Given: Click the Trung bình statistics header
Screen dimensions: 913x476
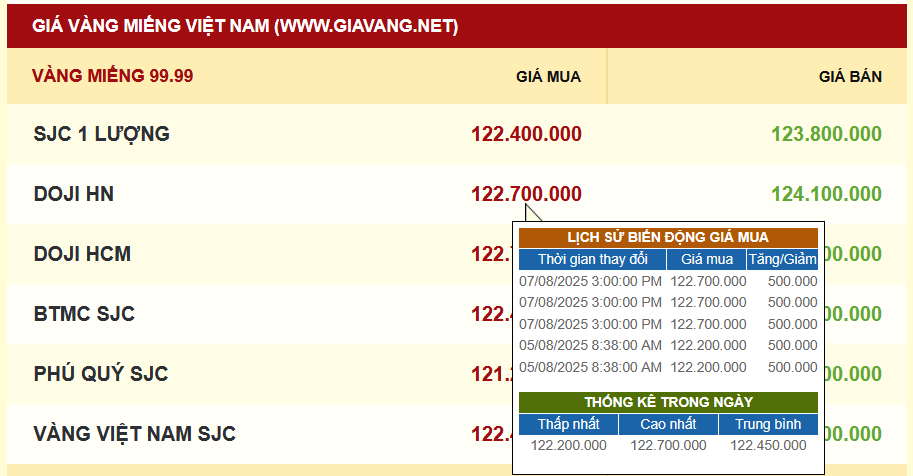Looking at the screenshot, I should tap(768, 424).
